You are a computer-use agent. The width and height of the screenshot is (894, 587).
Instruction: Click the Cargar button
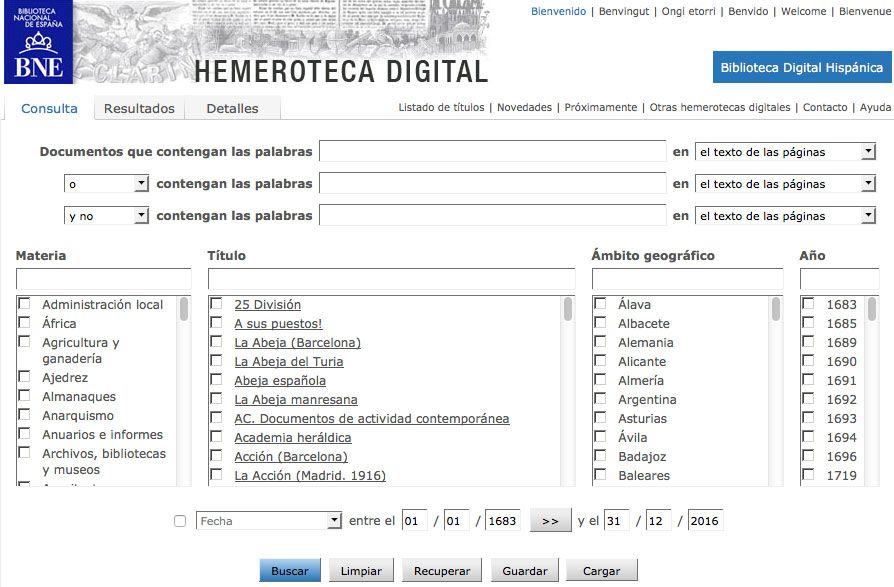602,570
